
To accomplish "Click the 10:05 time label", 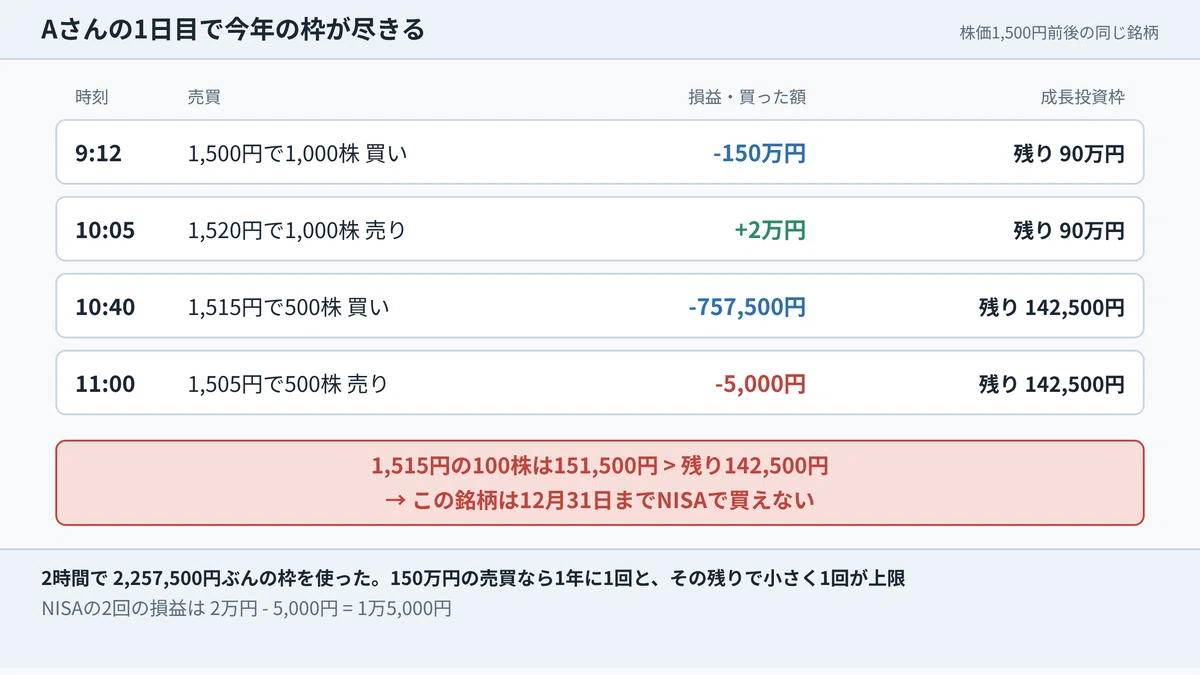I will [105, 231].
